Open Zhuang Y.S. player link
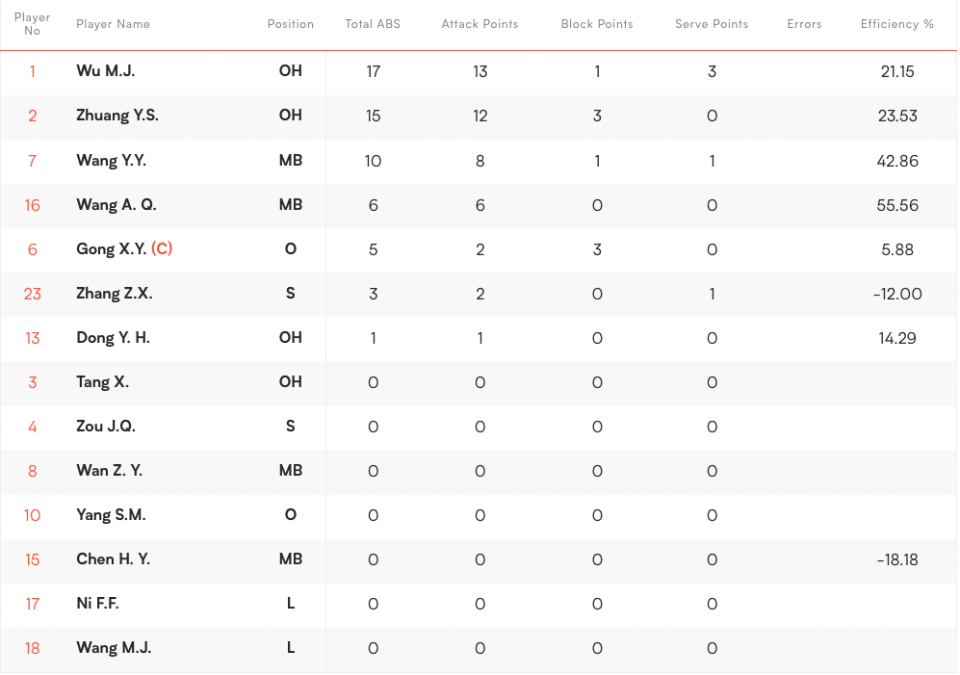 click(x=117, y=115)
